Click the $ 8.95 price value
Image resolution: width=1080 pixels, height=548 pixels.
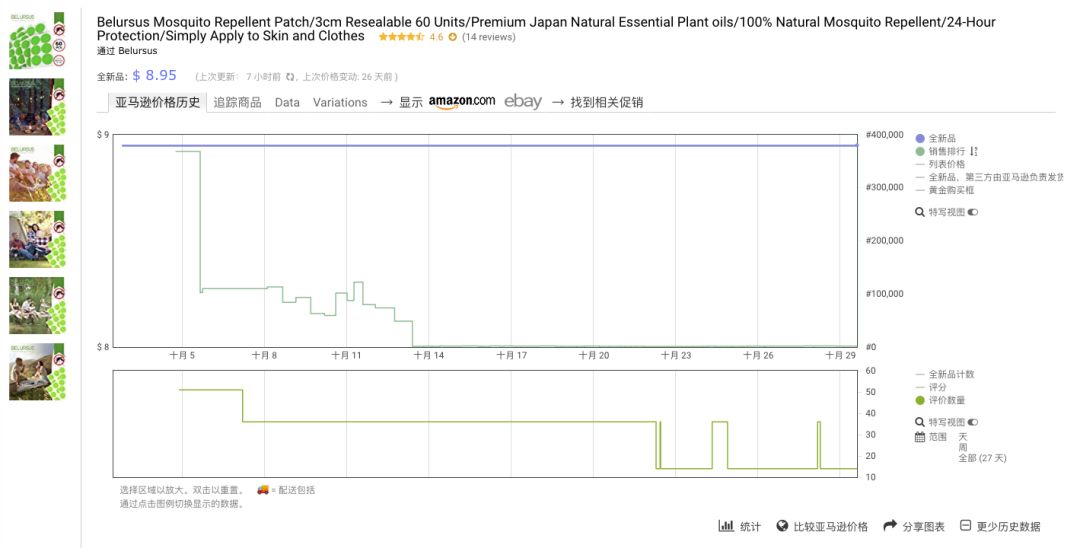(154, 76)
